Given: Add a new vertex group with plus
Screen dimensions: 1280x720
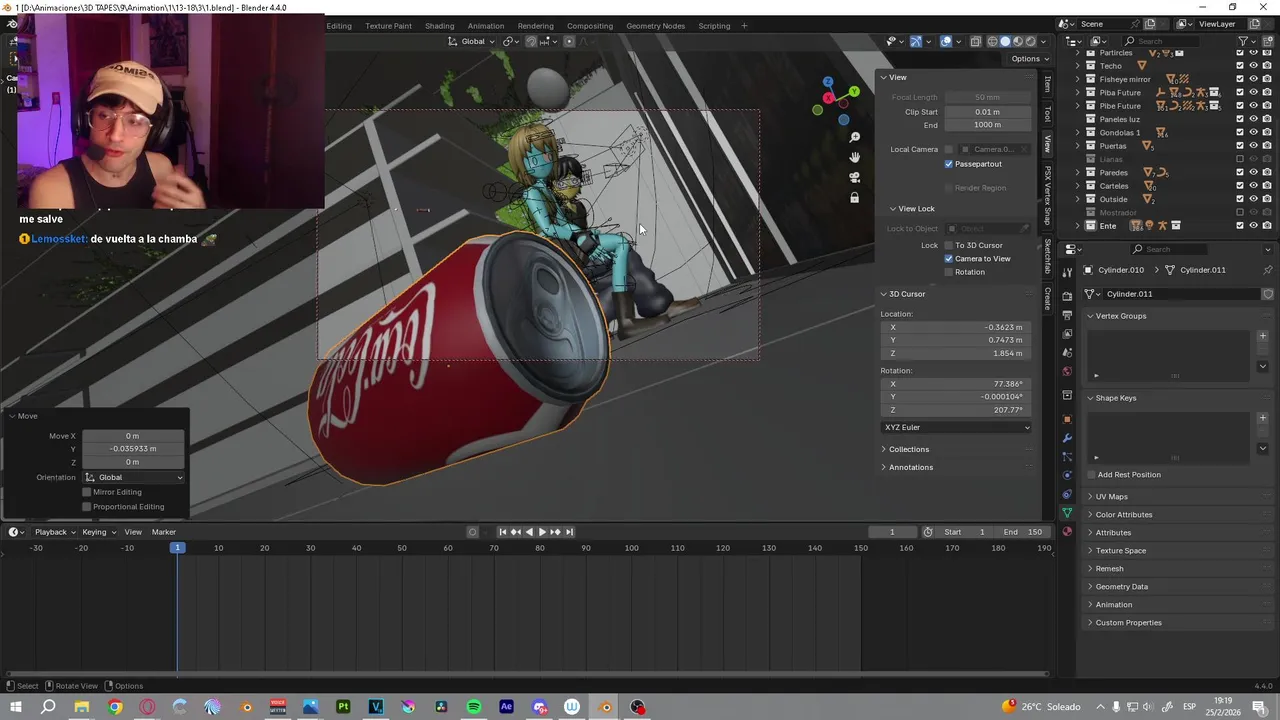Looking at the screenshot, I should click(x=1262, y=336).
